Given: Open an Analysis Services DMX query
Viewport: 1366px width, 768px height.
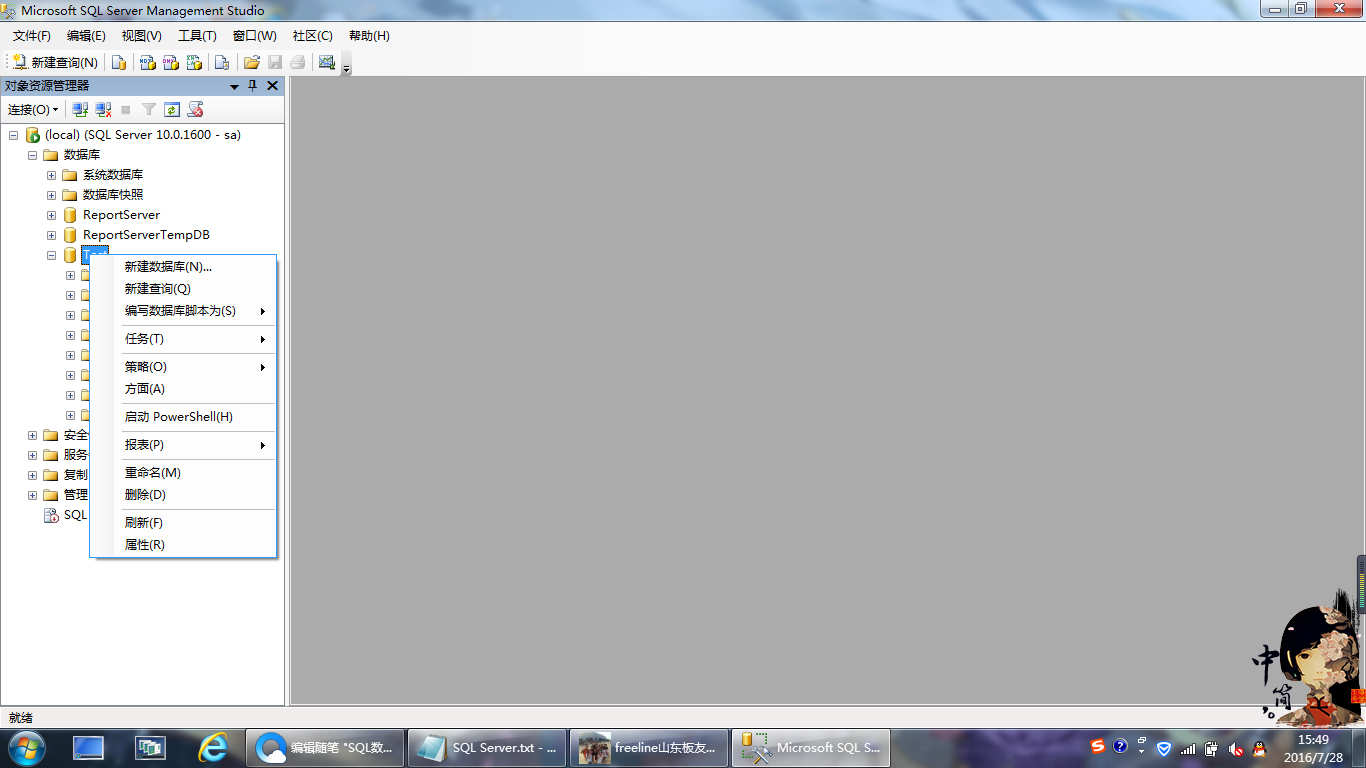Looking at the screenshot, I should click(171, 62).
